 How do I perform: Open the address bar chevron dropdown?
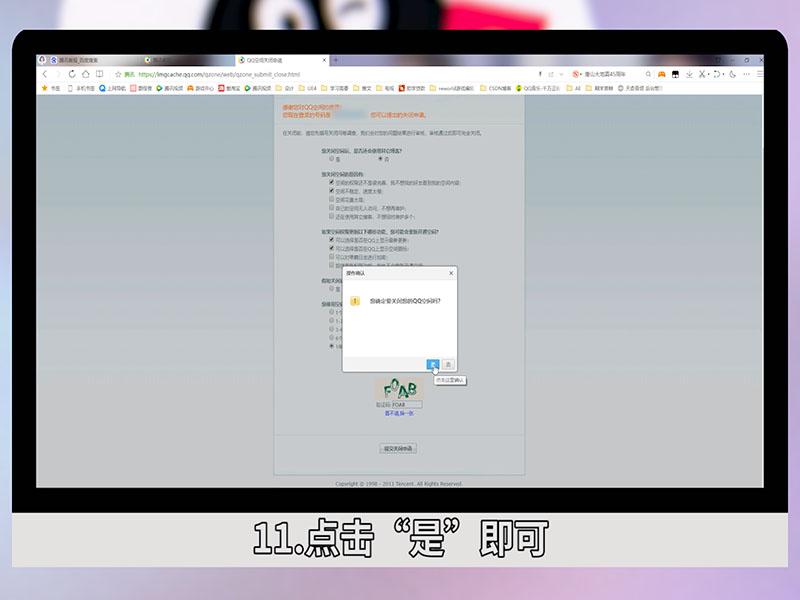coord(562,74)
